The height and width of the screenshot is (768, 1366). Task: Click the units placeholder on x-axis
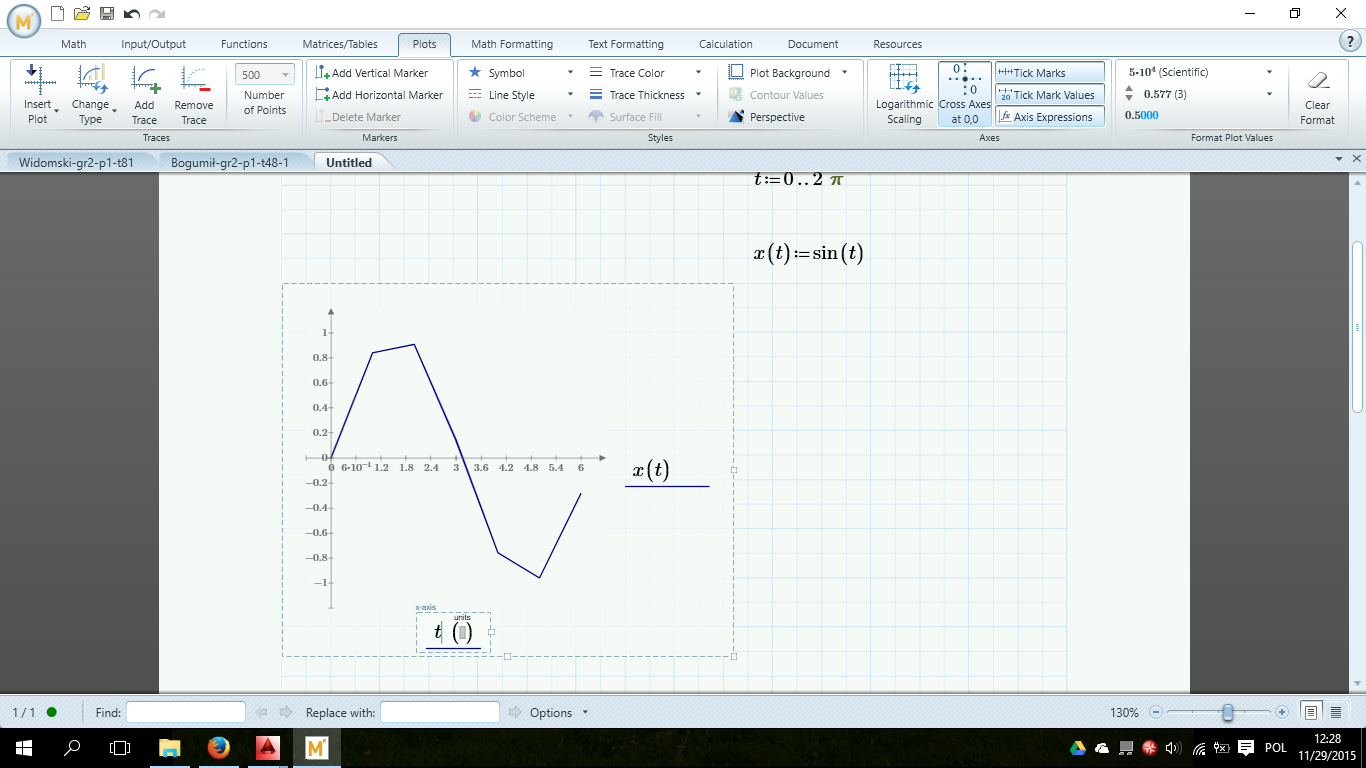(x=462, y=633)
